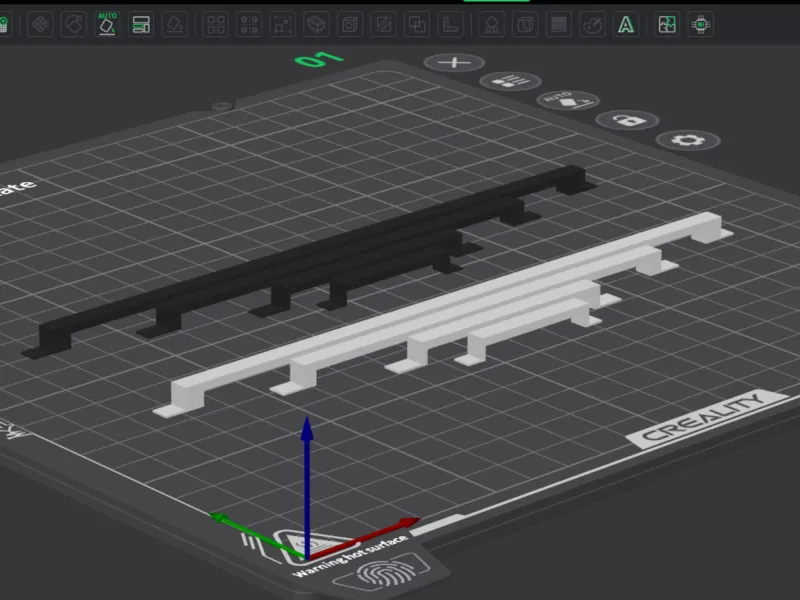Toggle the plate lock icon

pos(628,120)
